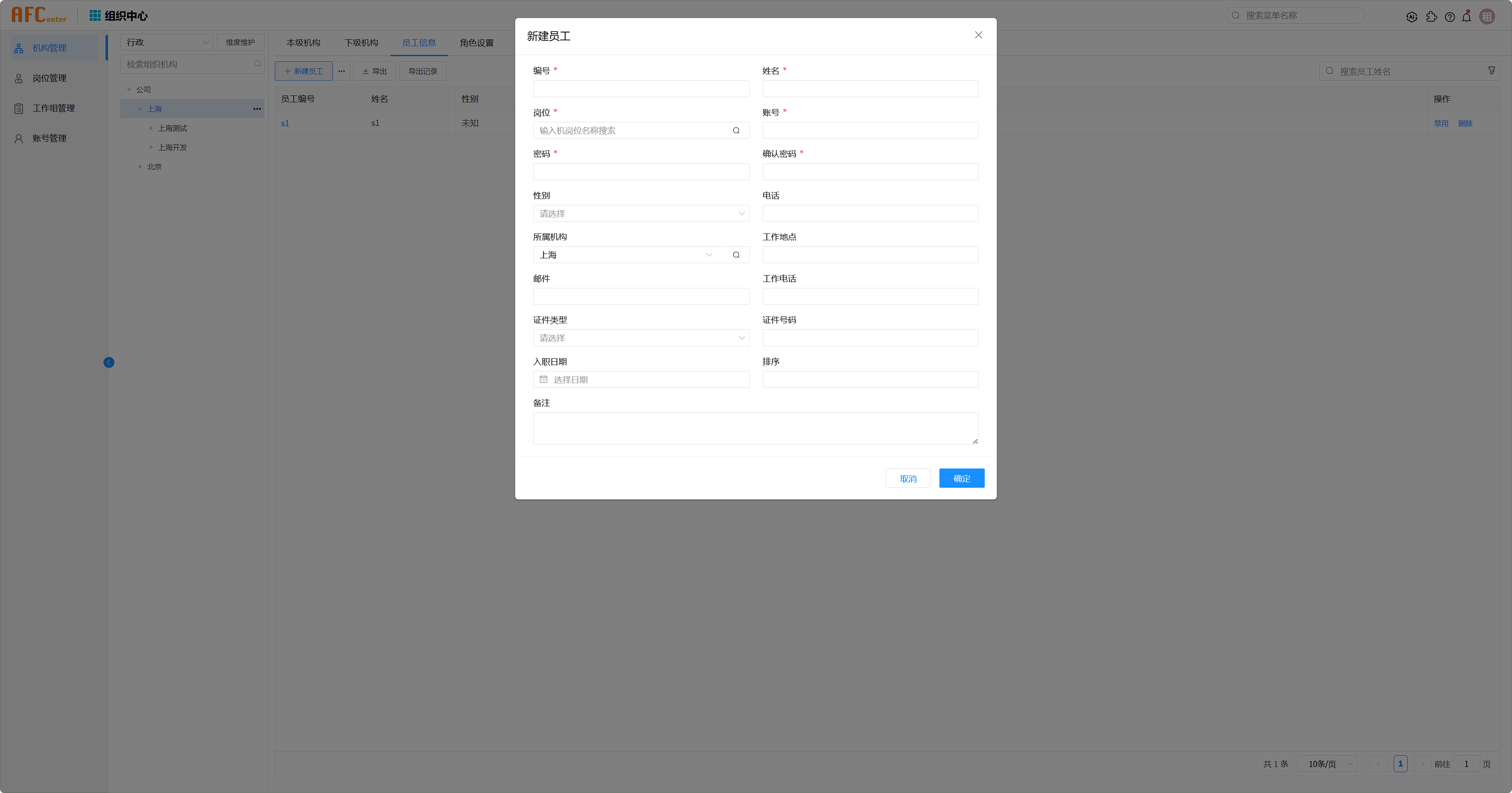Click the AI assistant icon in header
Image resolution: width=1512 pixels, height=793 pixels.
(1412, 16)
